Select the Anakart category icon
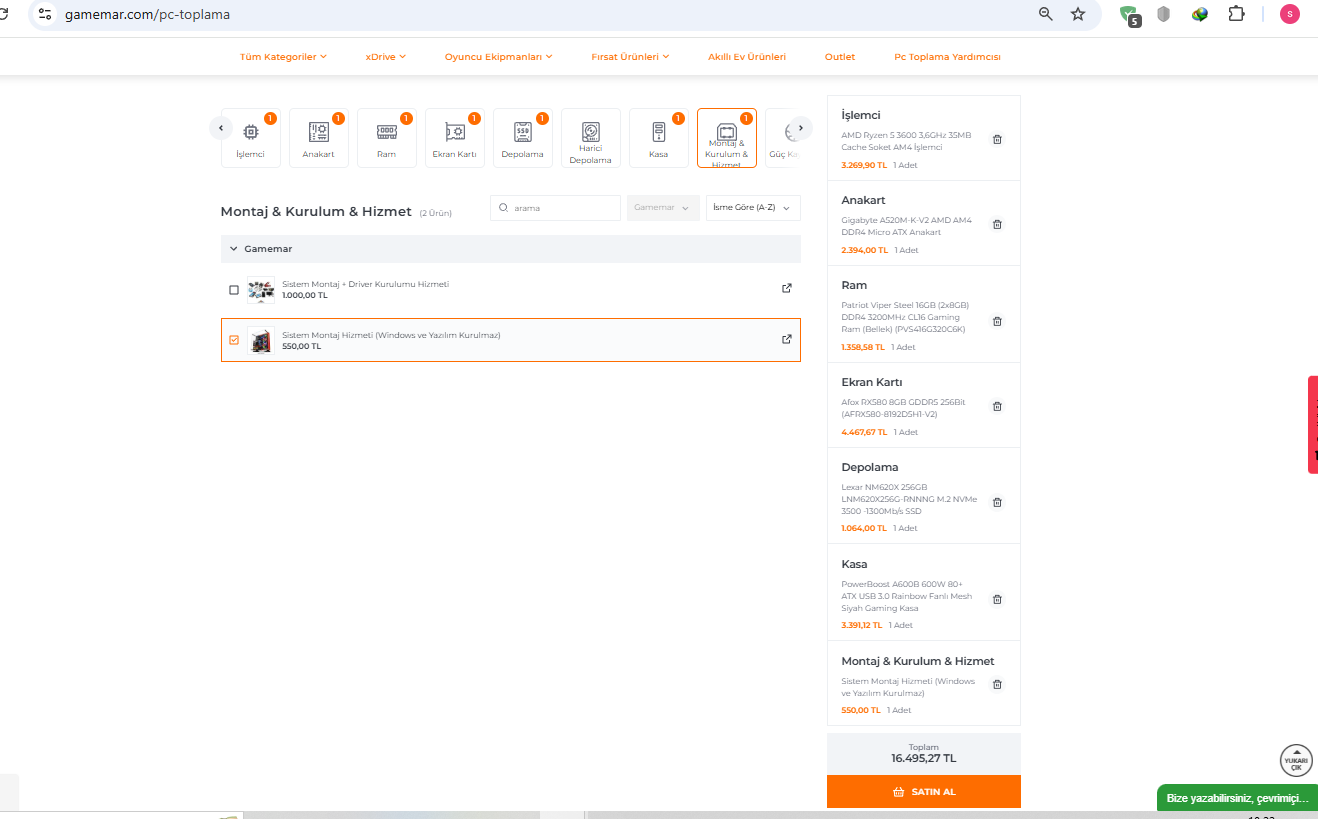The image size is (1318, 819). [318, 138]
